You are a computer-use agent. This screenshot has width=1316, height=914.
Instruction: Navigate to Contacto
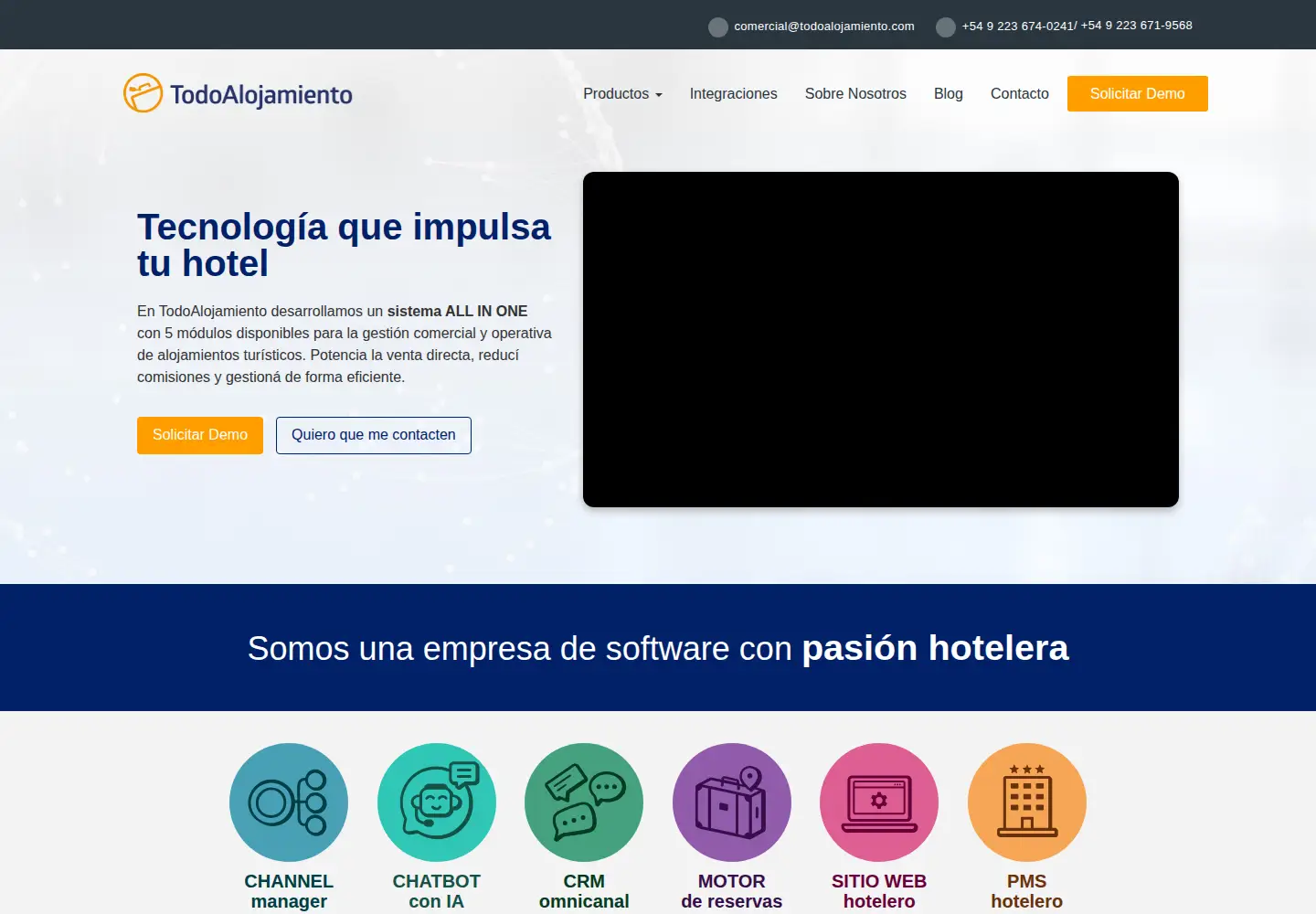point(1020,93)
